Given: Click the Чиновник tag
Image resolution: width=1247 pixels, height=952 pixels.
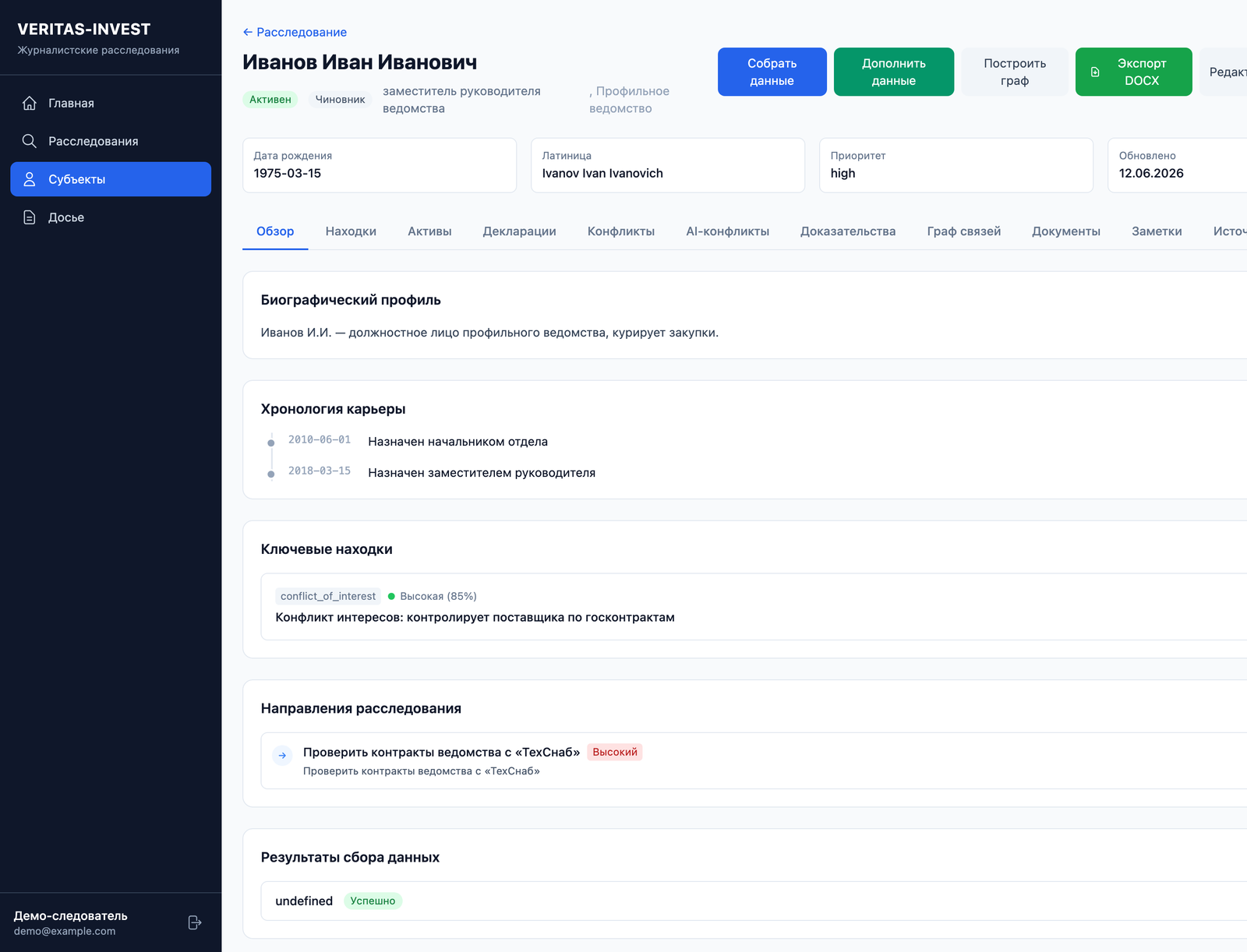Looking at the screenshot, I should pyautogui.click(x=340, y=99).
